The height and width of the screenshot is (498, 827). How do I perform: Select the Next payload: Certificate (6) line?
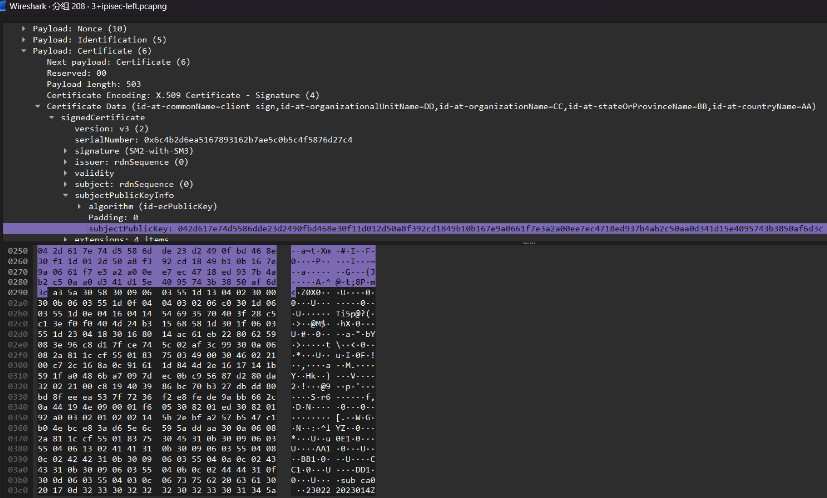click(x=118, y=62)
